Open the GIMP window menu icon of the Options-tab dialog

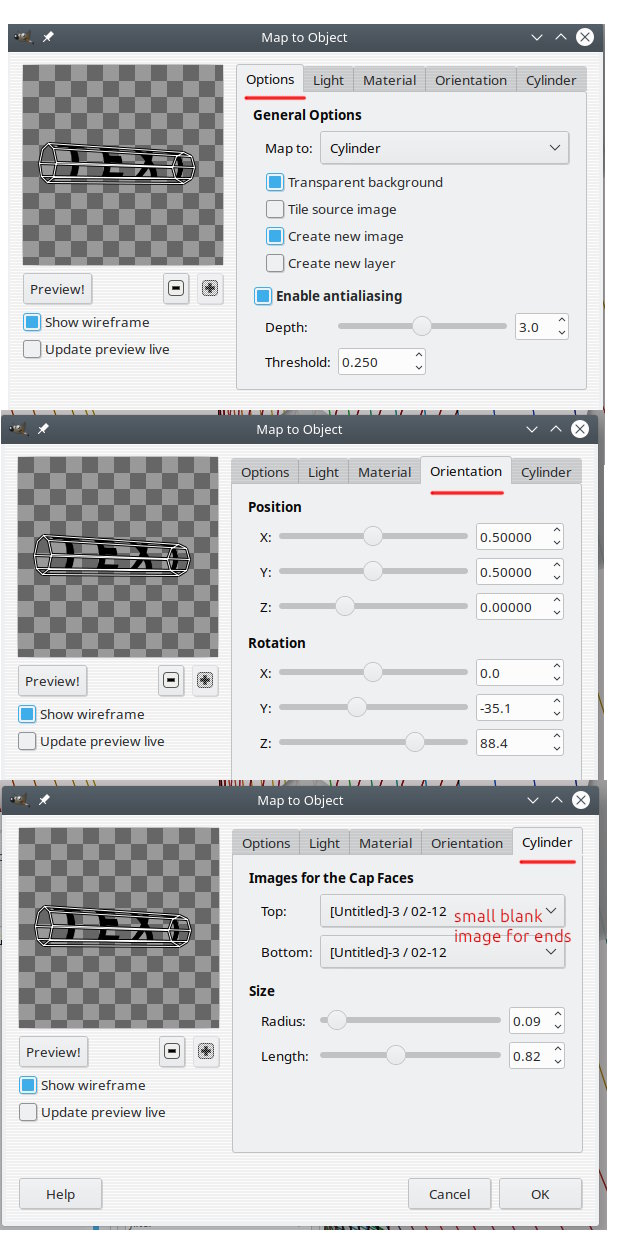(x=23, y=37)
